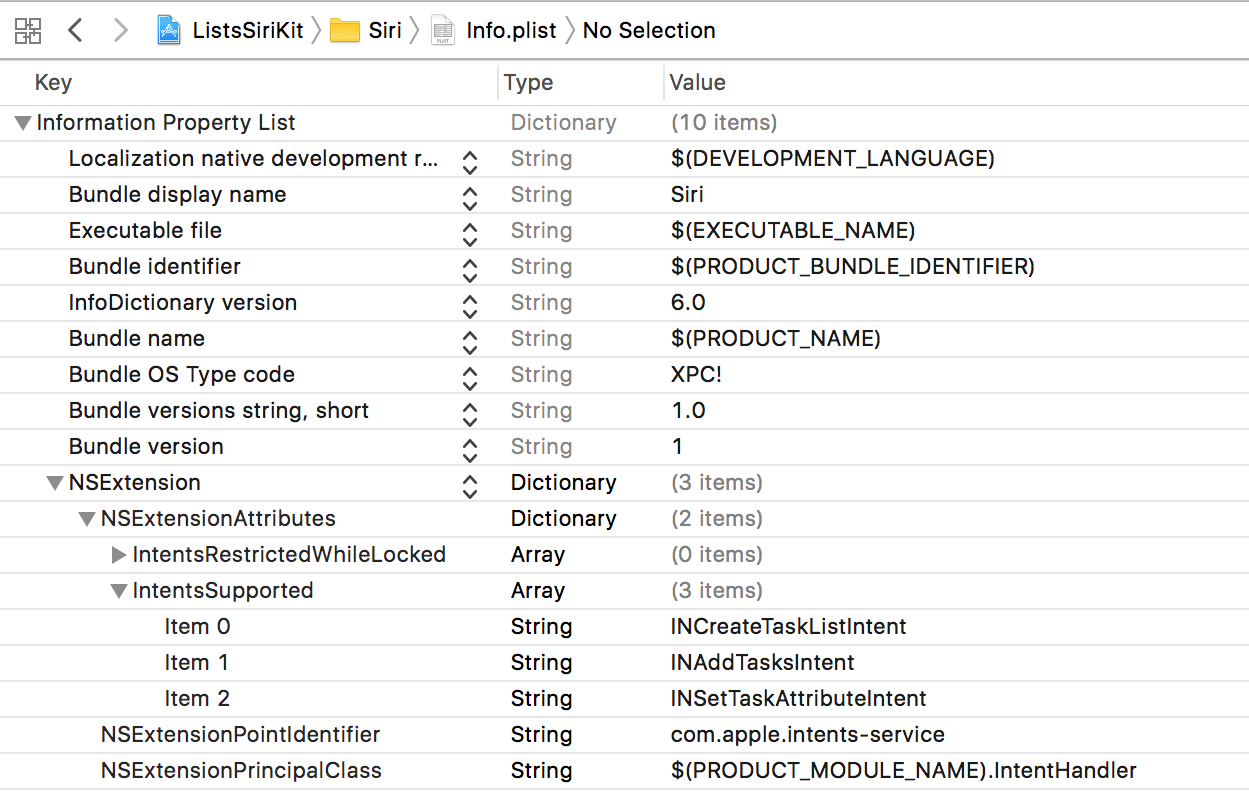
Task: Collapse the IntentsSupported array
Action: (x=118, y=591)
